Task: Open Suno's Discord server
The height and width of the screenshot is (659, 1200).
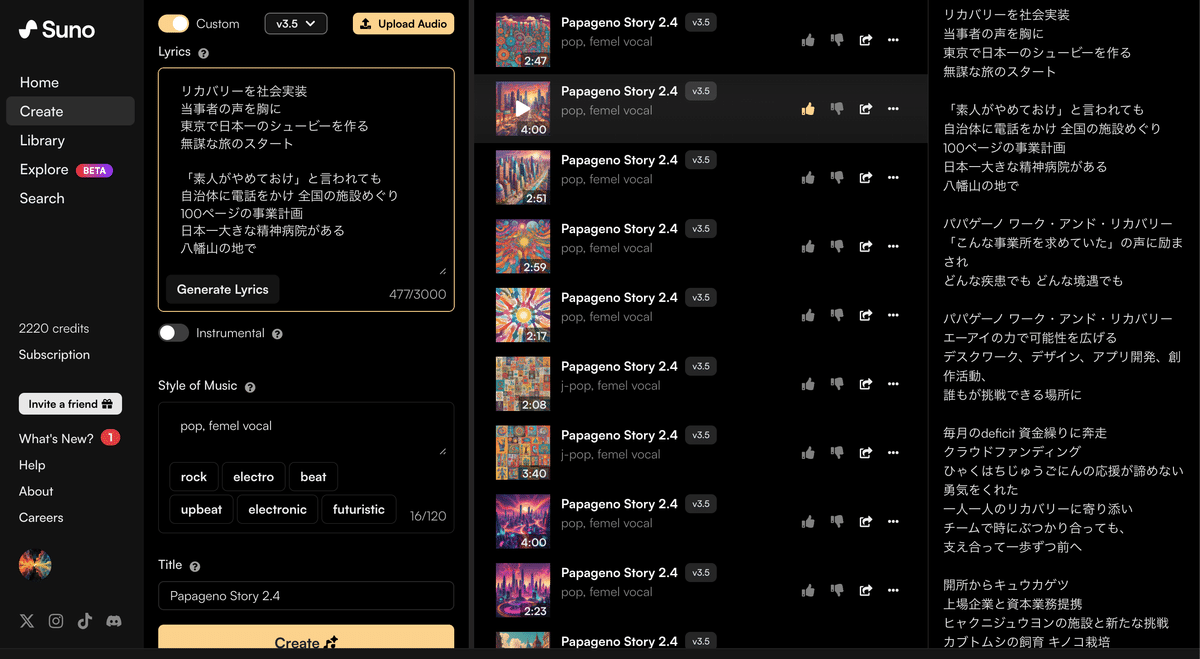Action: click(114, 621)
